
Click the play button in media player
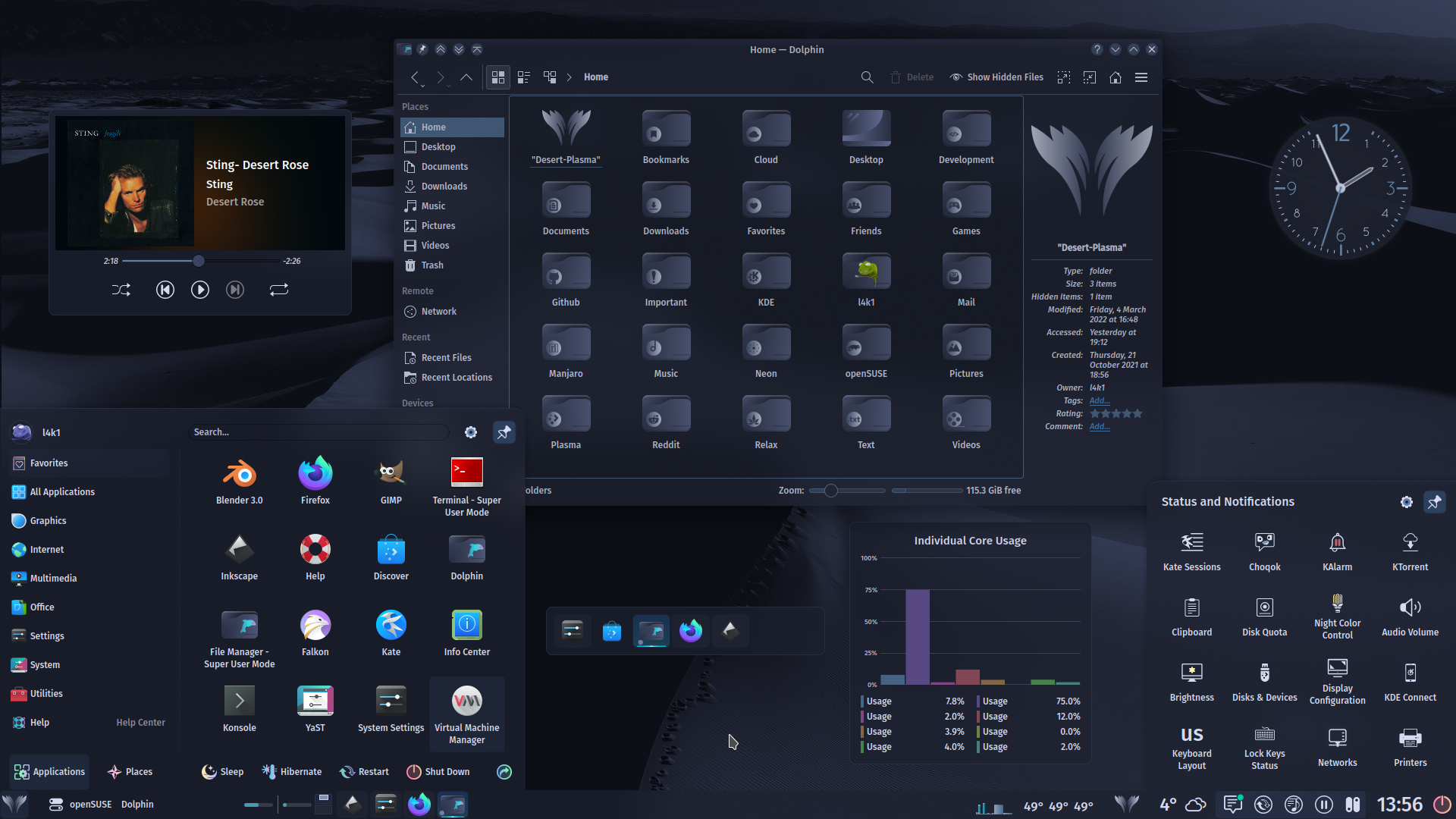(200, 290)
